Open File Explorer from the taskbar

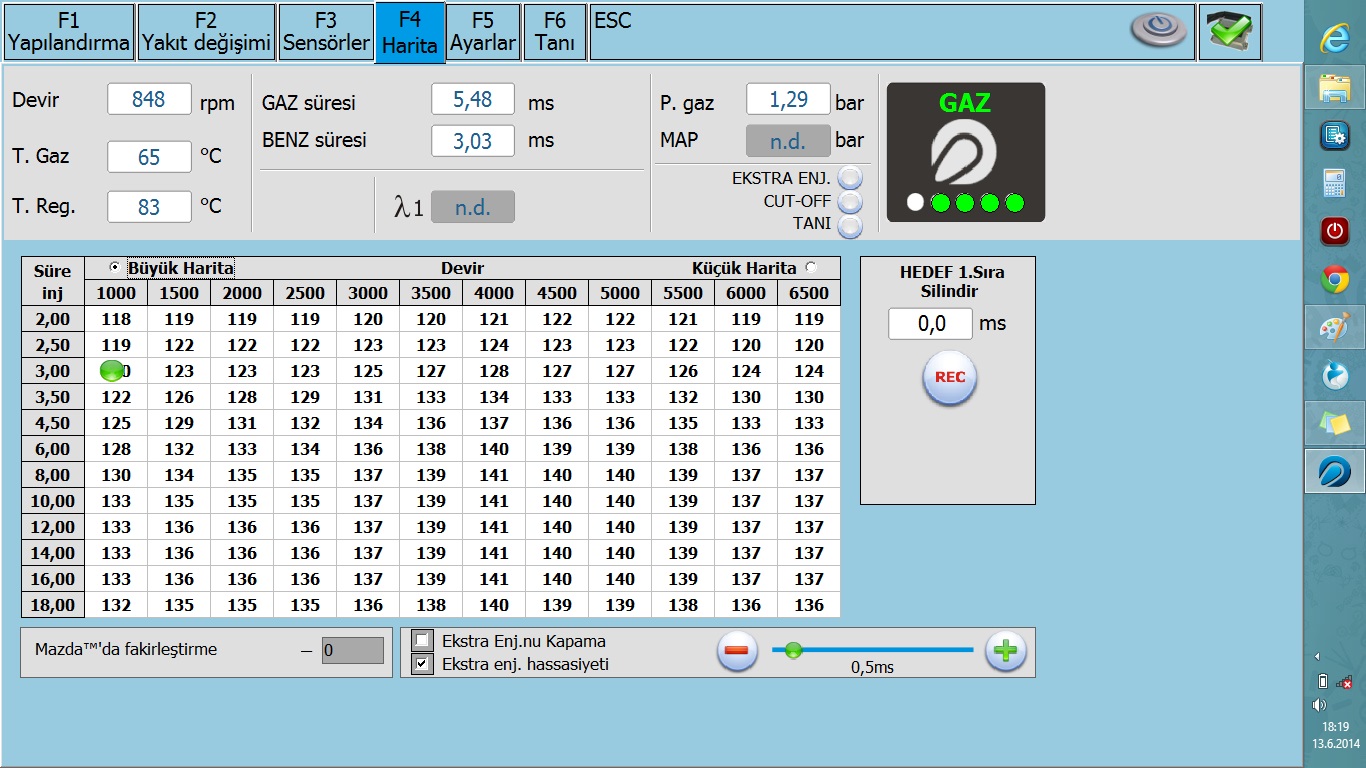1335,88
